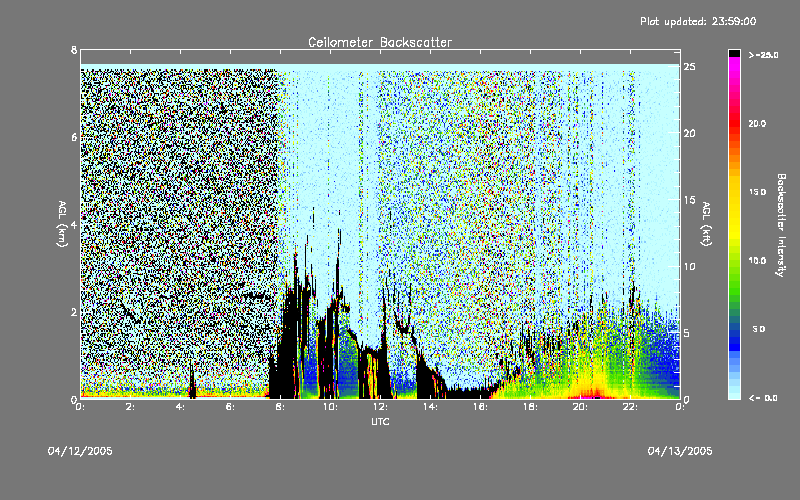Click the 'AGL (km)' axis label
Image resolution: width=800 pixels, height=500 pixels.
(62, 224)
